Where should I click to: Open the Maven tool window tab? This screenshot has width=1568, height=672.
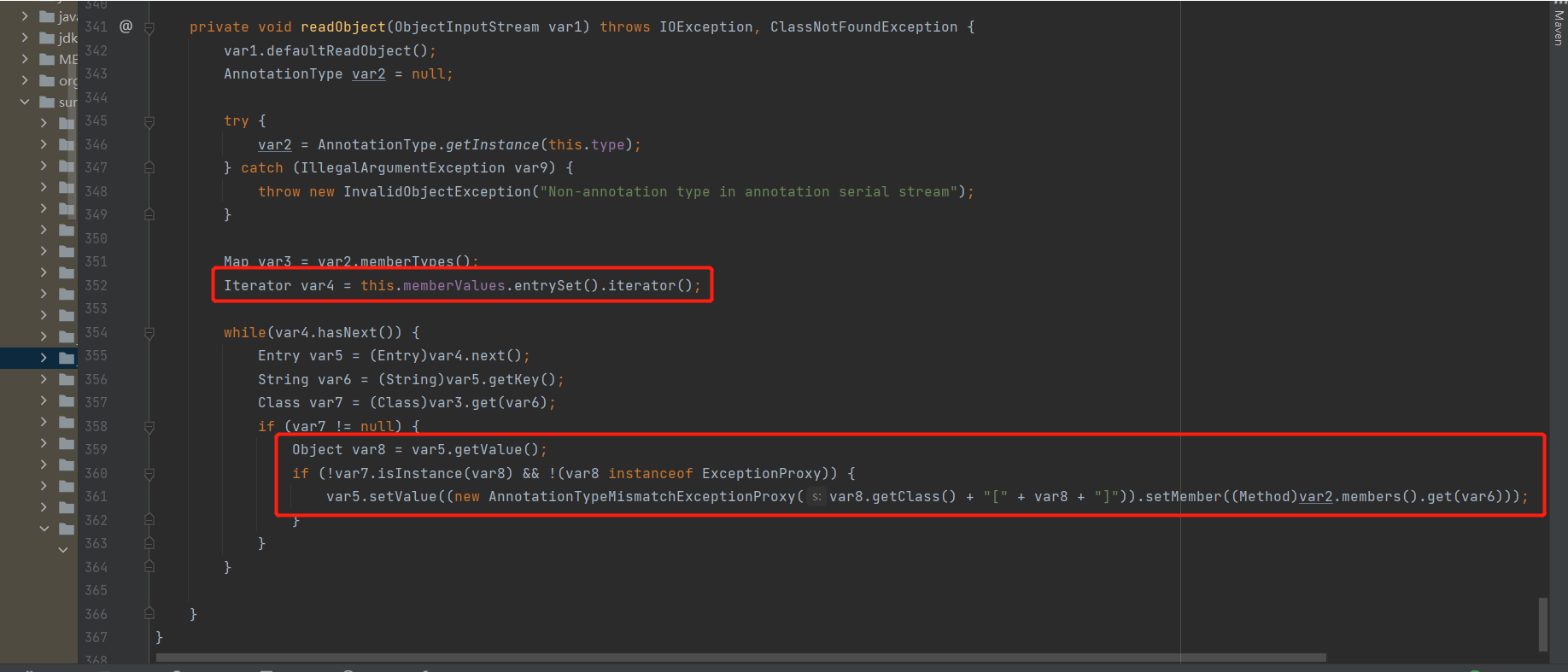click(1559, 26)
